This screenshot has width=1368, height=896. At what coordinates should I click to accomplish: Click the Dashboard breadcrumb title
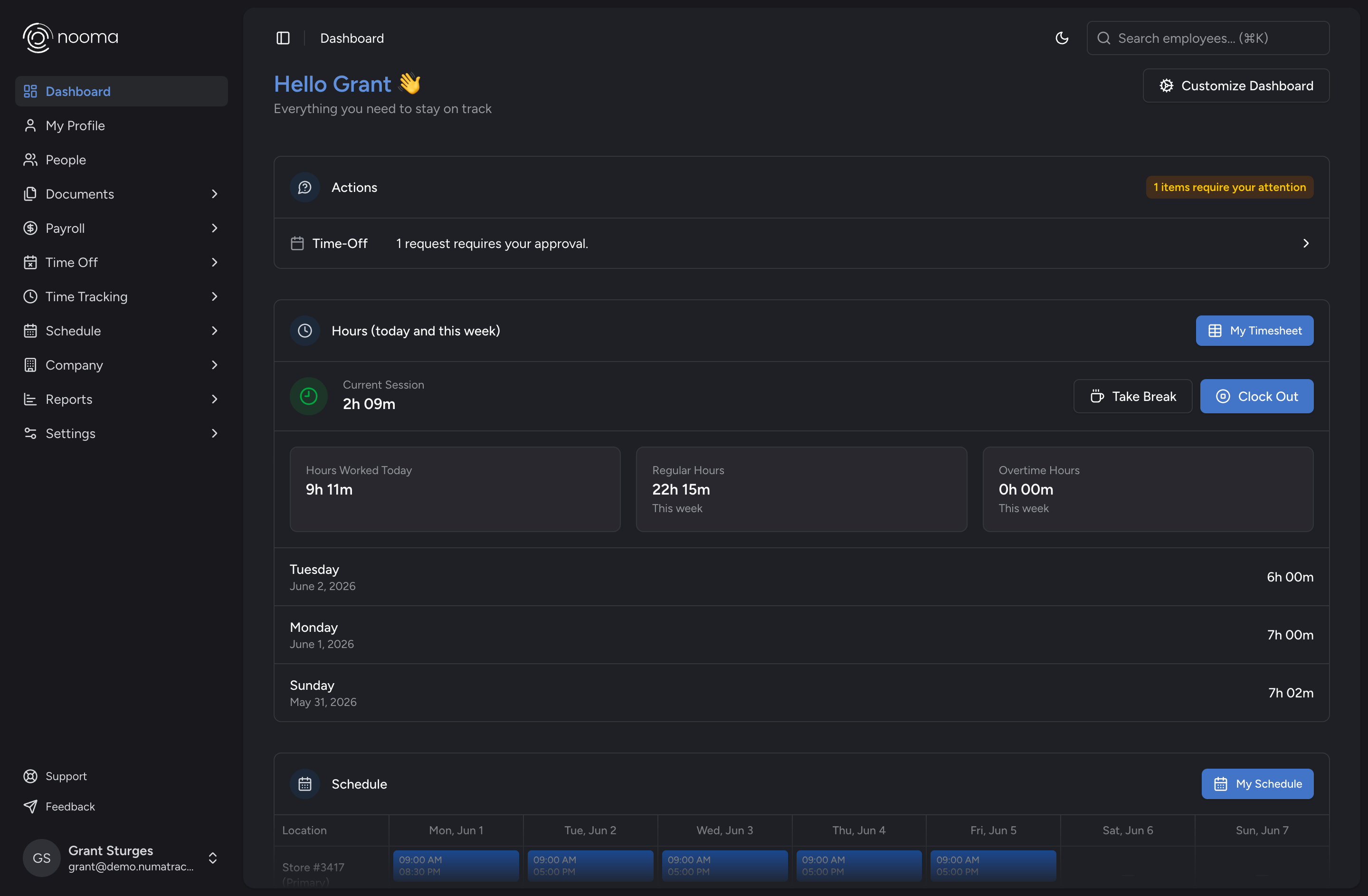352,38
